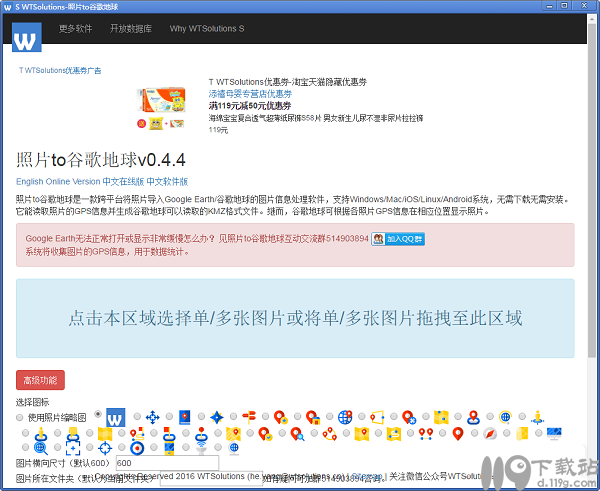Select radio beside red ball pin in ring
This screenshot has width=600, height=491.
pyautogui.click(x=186, y=433)
